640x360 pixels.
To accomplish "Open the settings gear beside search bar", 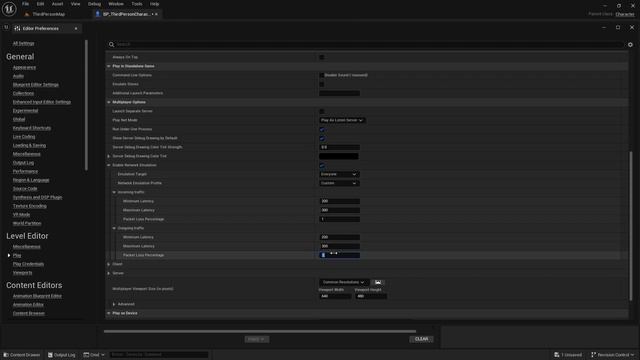I will coord(630,44).
